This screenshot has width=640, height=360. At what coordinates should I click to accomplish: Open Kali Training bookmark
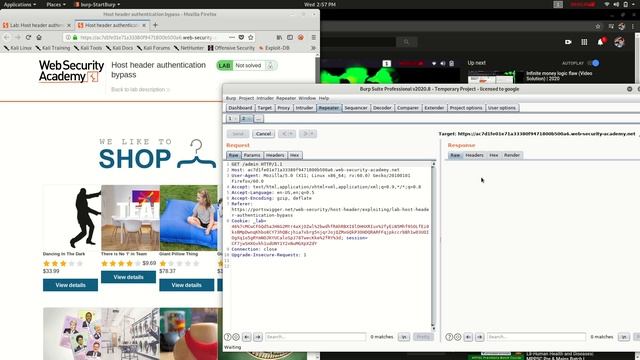53,48
